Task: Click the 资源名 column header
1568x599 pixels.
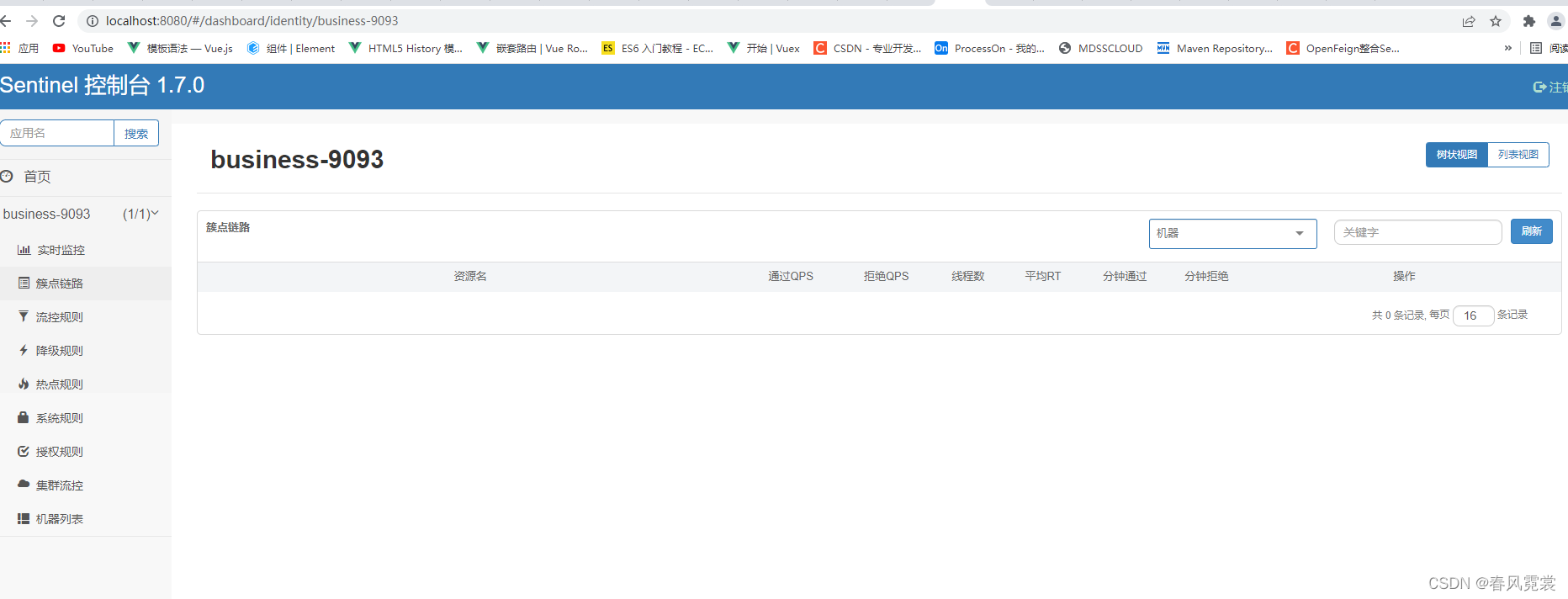Action: pos(470,276)
